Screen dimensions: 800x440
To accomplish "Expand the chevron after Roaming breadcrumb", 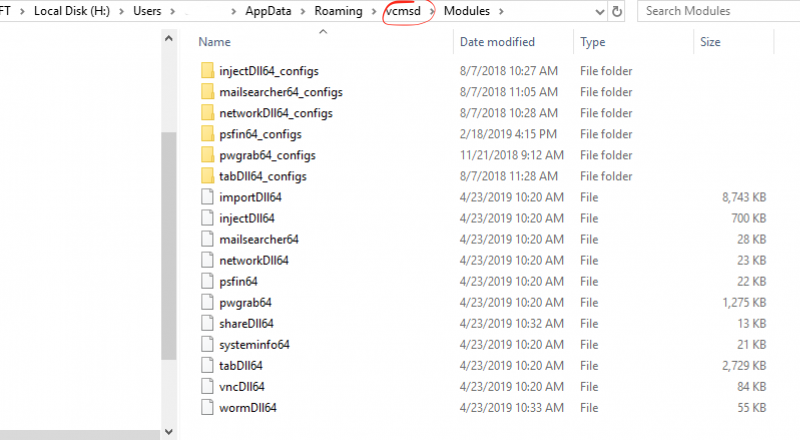I will coord(374,11).
